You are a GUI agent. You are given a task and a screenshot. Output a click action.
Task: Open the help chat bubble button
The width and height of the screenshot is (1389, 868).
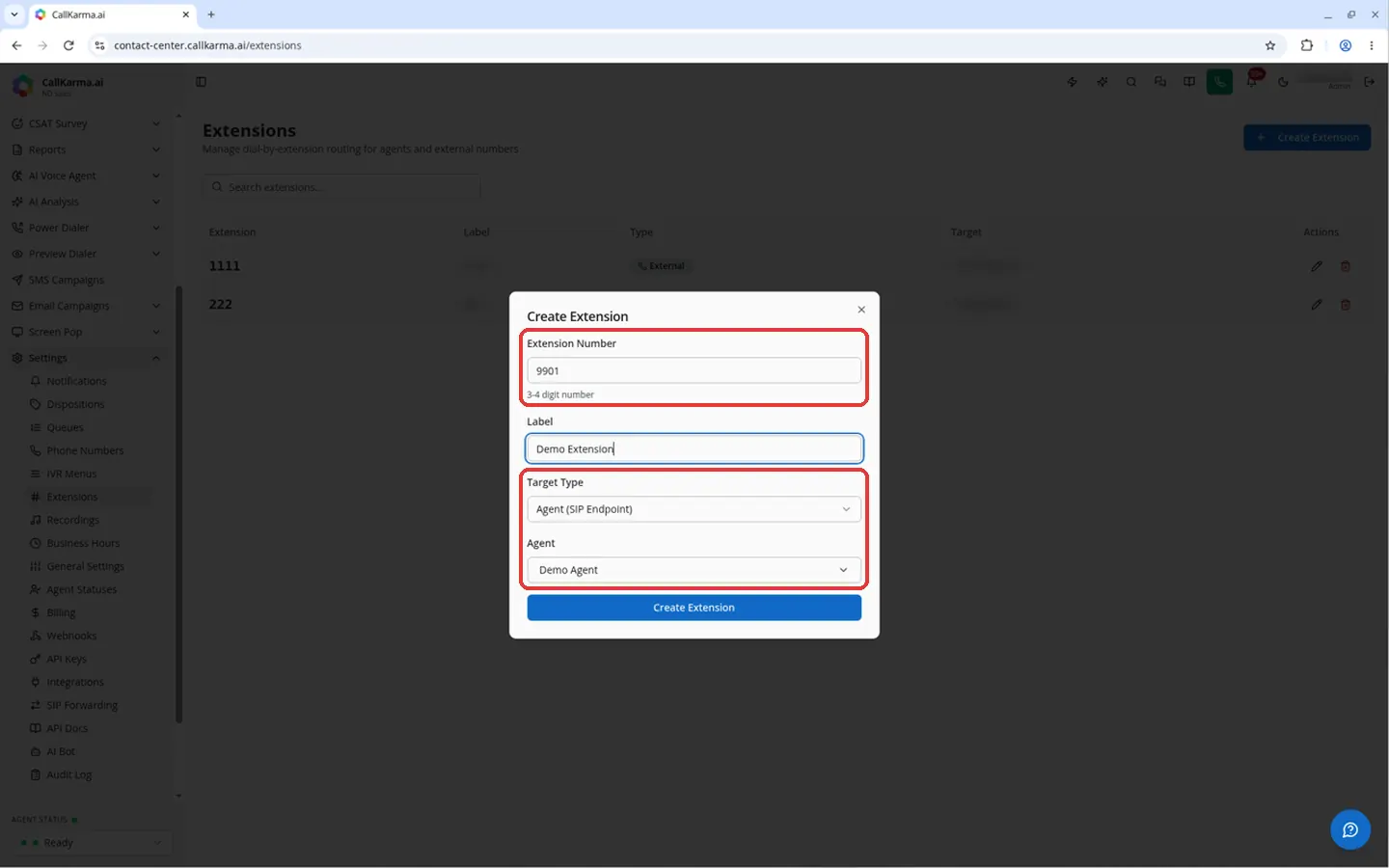[x=1349, y=829]
